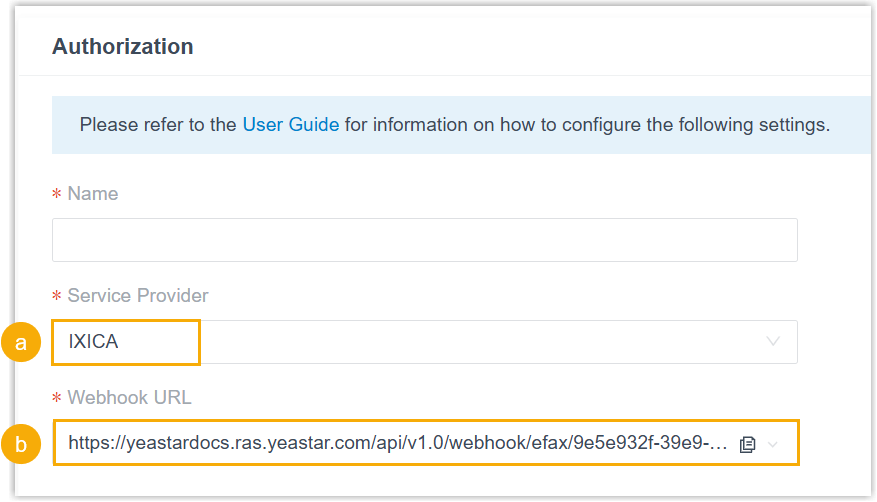Click the red asterisk beside Name

[x=57, y=194]
